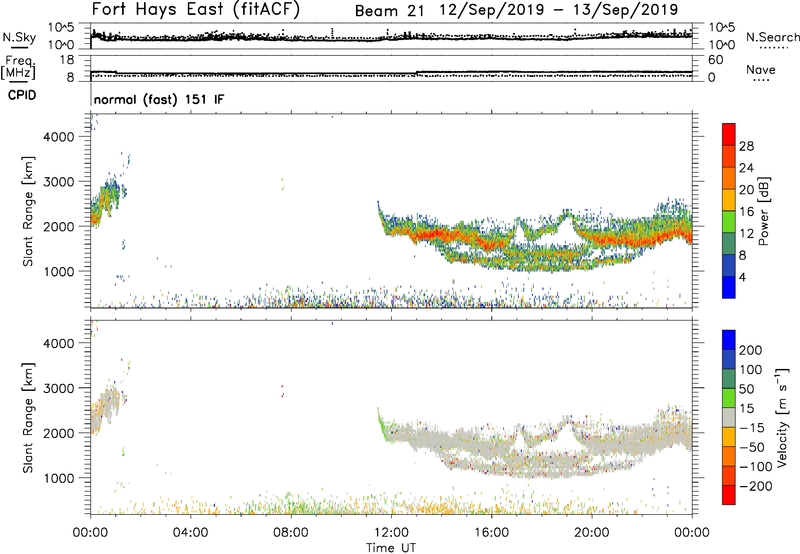
Task: Click the '1000' range tick in the velocity panel
Action: tap(59, 478)
